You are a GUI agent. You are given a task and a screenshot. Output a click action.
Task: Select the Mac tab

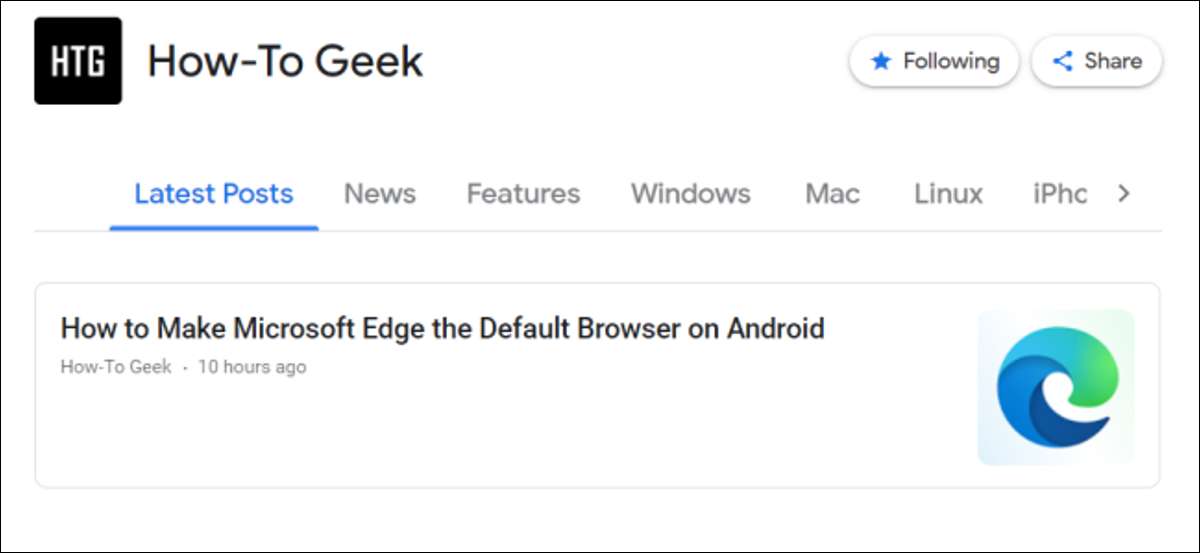coord(832,194)
